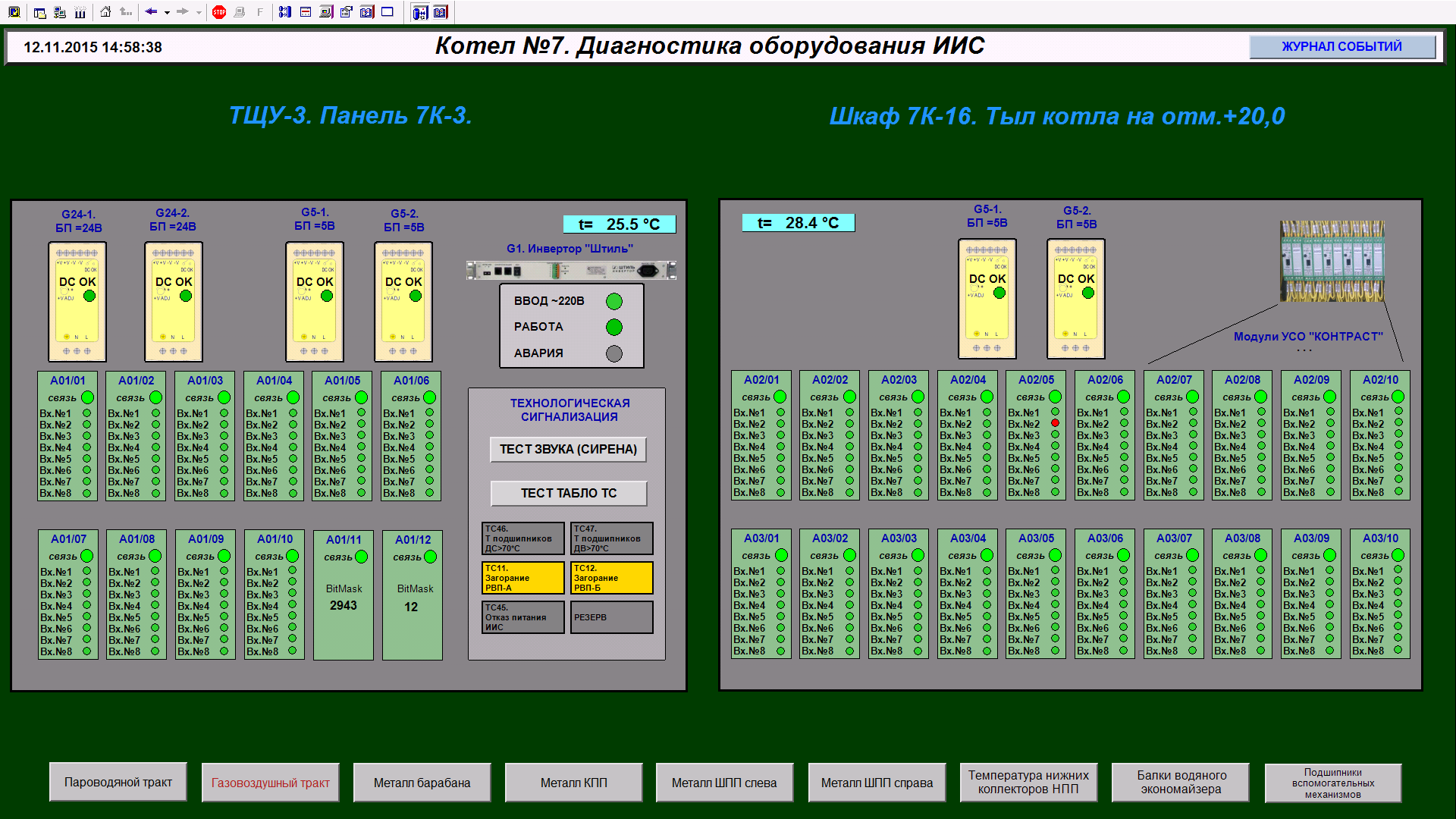Click the blue connected-blocks toolbar icon
The width and height of the screenshot is (1456, 819).
pyautogui.click(x=285, y=12)
